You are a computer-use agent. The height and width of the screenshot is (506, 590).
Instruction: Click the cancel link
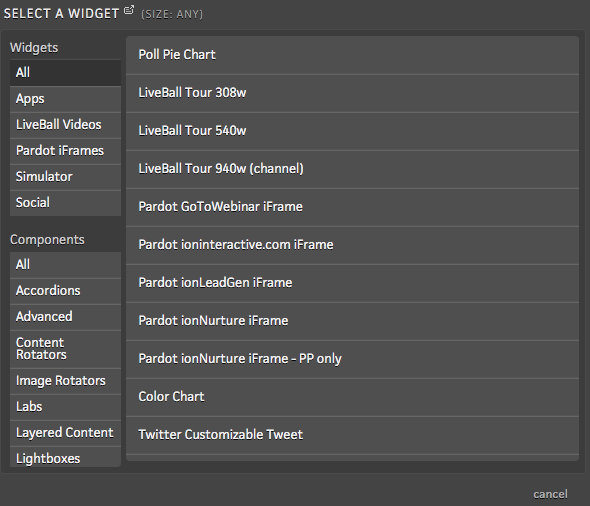click(550, 494)
